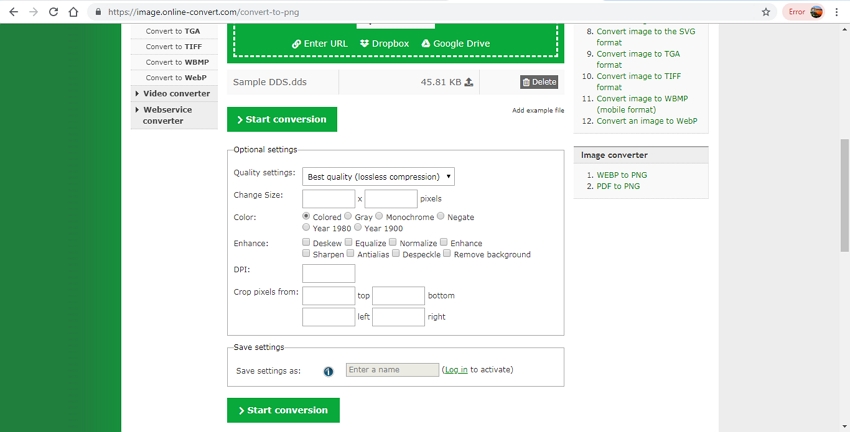Viewport: 850px width, 432px height.
Task: Click the top Start conversion button
Action: click(282, 120)
